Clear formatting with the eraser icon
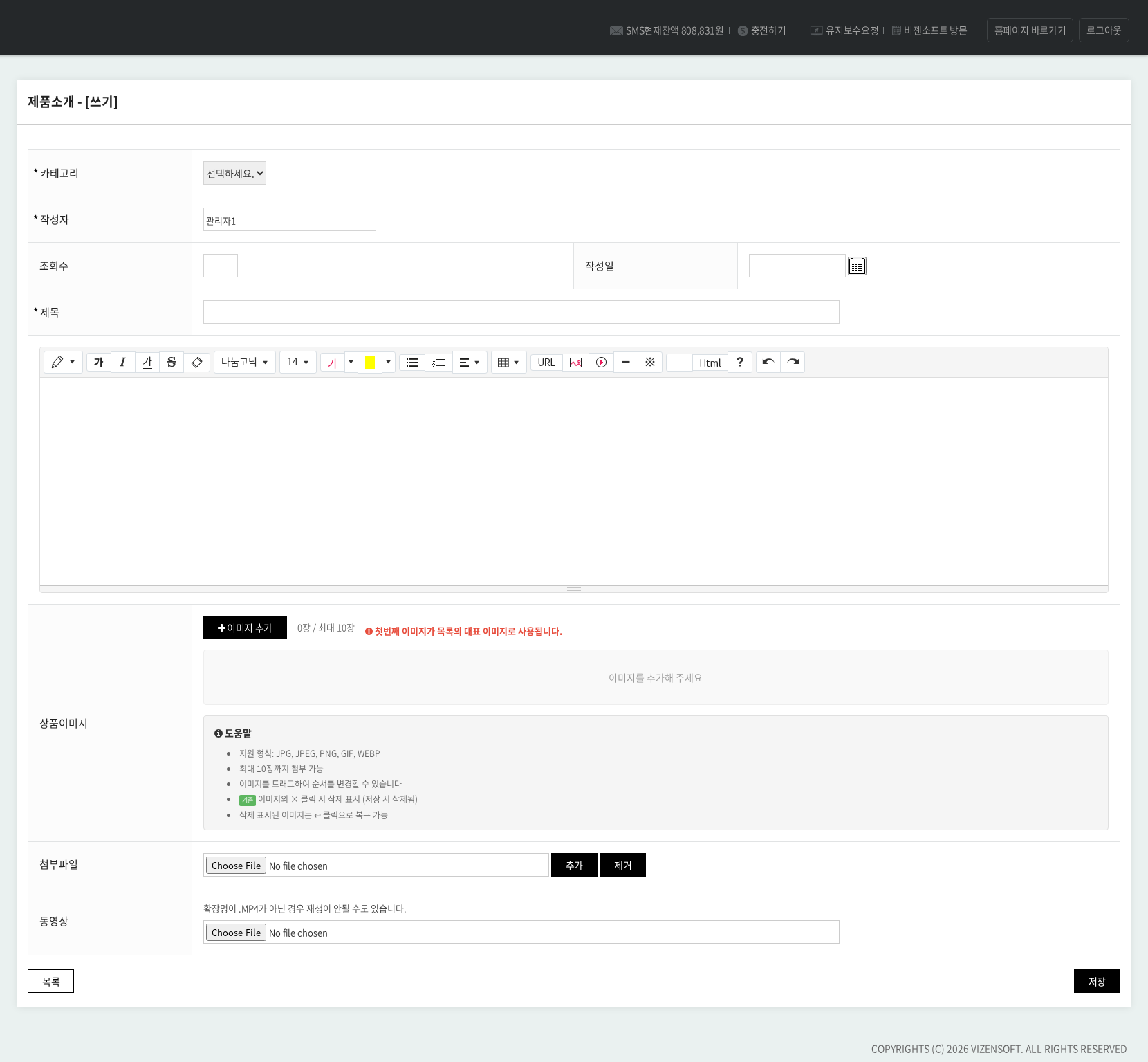The width and height of the screenshot is (1148, 1062). point(196,363)
